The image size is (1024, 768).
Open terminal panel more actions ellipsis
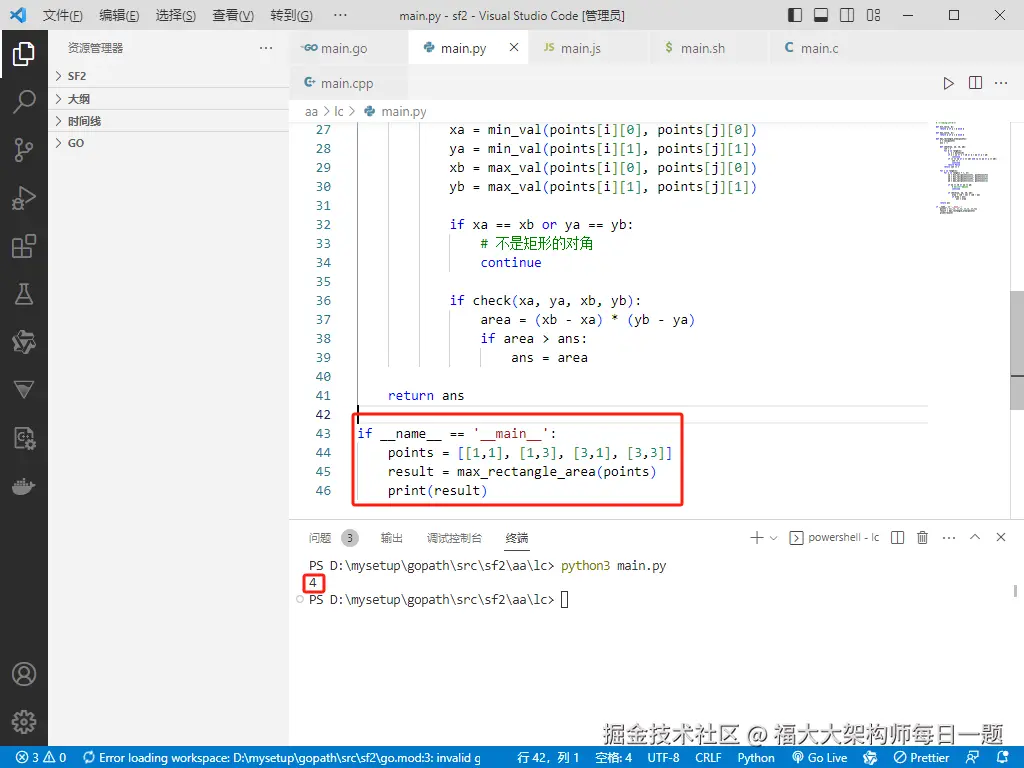(x=949, y=537)
